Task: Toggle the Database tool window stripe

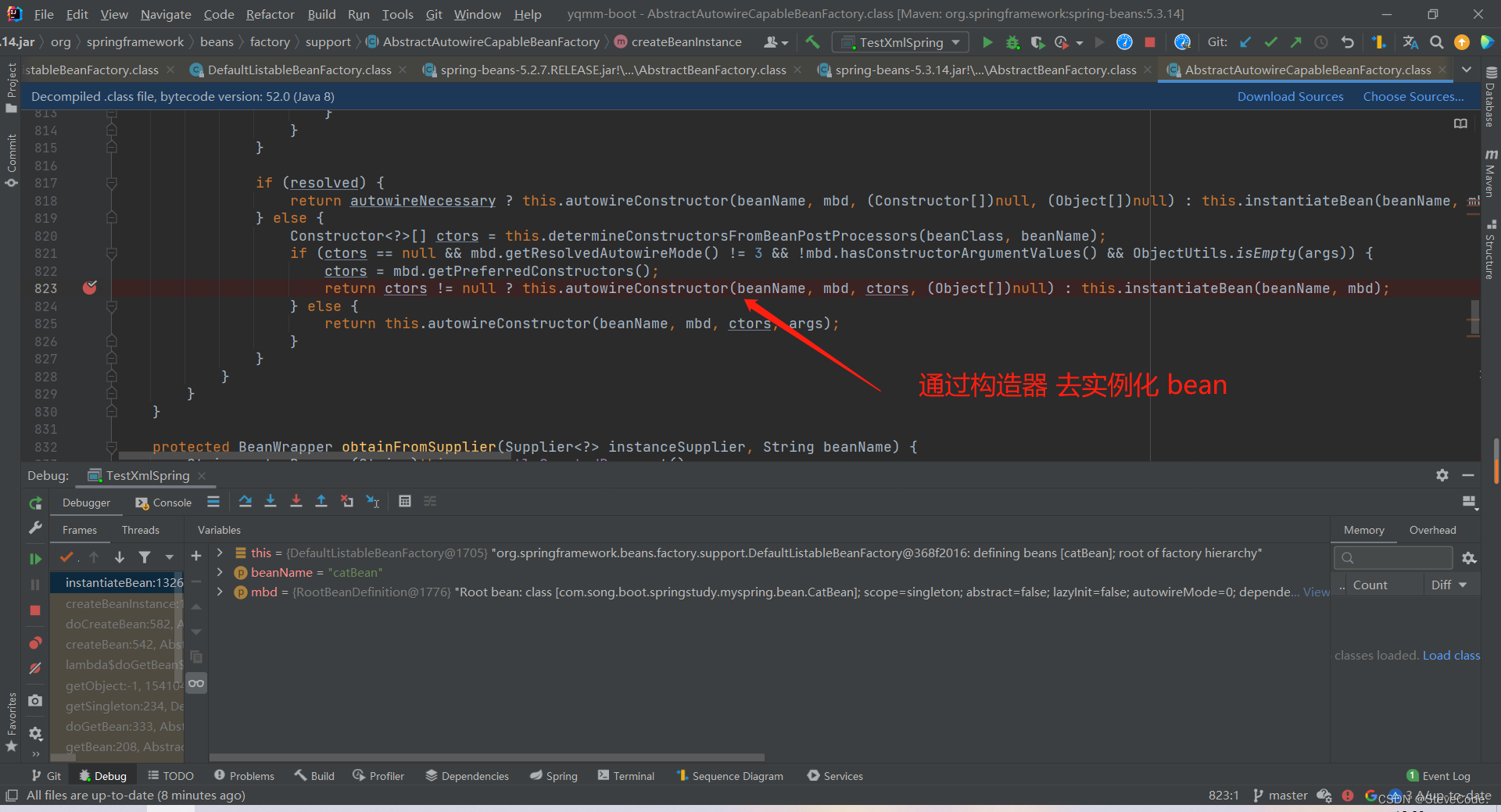Action: [x=1491, y=97]
